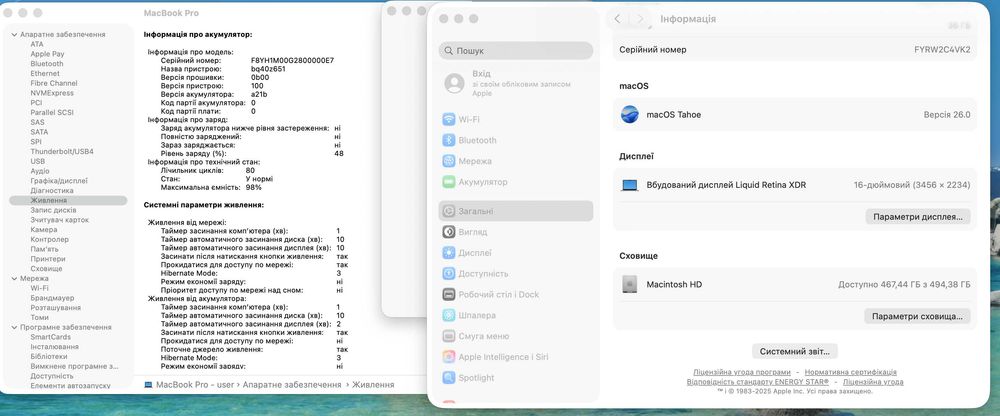Open Ліцензійна угода програми link
Image resolution: width=1000 pixels, height=416 pixels.
(742, 372)
